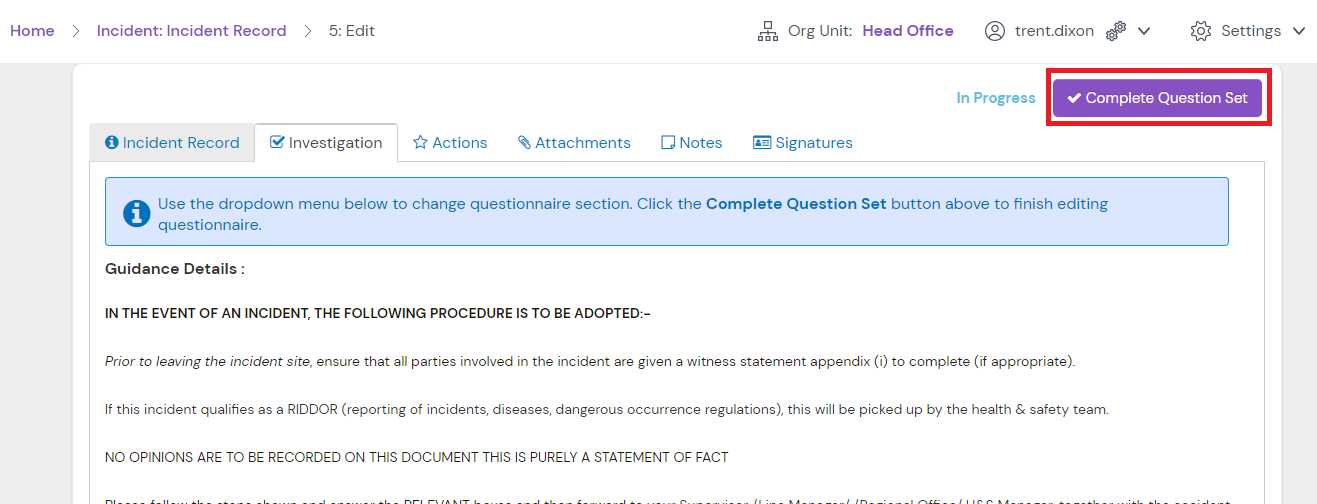
Task: Switch to the Incident Record tab
Action: click(172, 143)
